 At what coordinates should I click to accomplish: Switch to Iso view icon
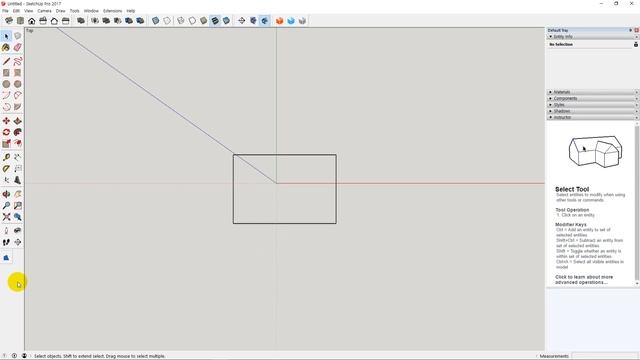9,21
